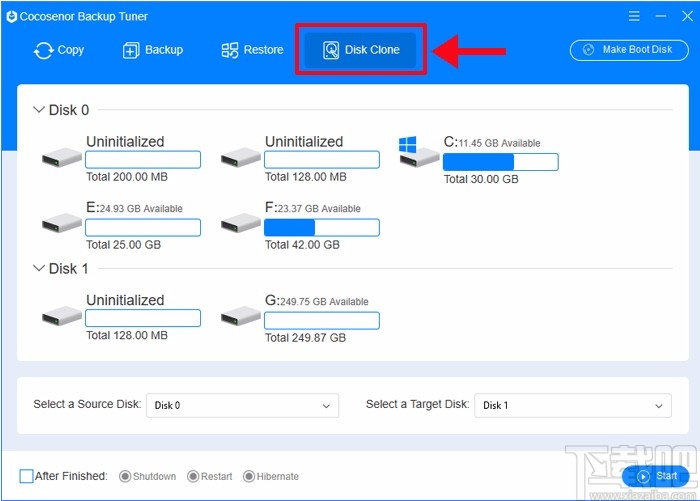Choose the Shutdown radio option
Viewport: 700px width, 501px height.
coord(125,476)
